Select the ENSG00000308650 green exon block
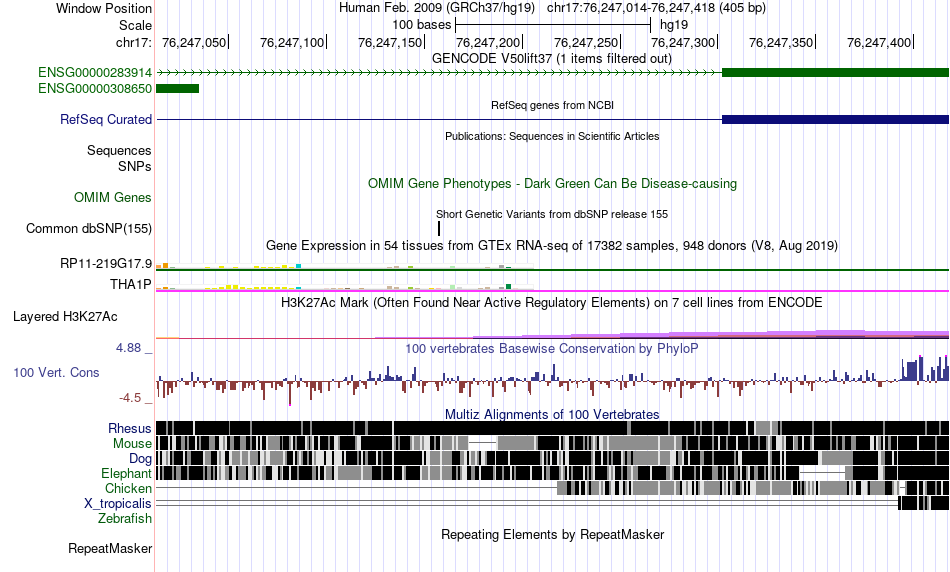 pos(178,88)
